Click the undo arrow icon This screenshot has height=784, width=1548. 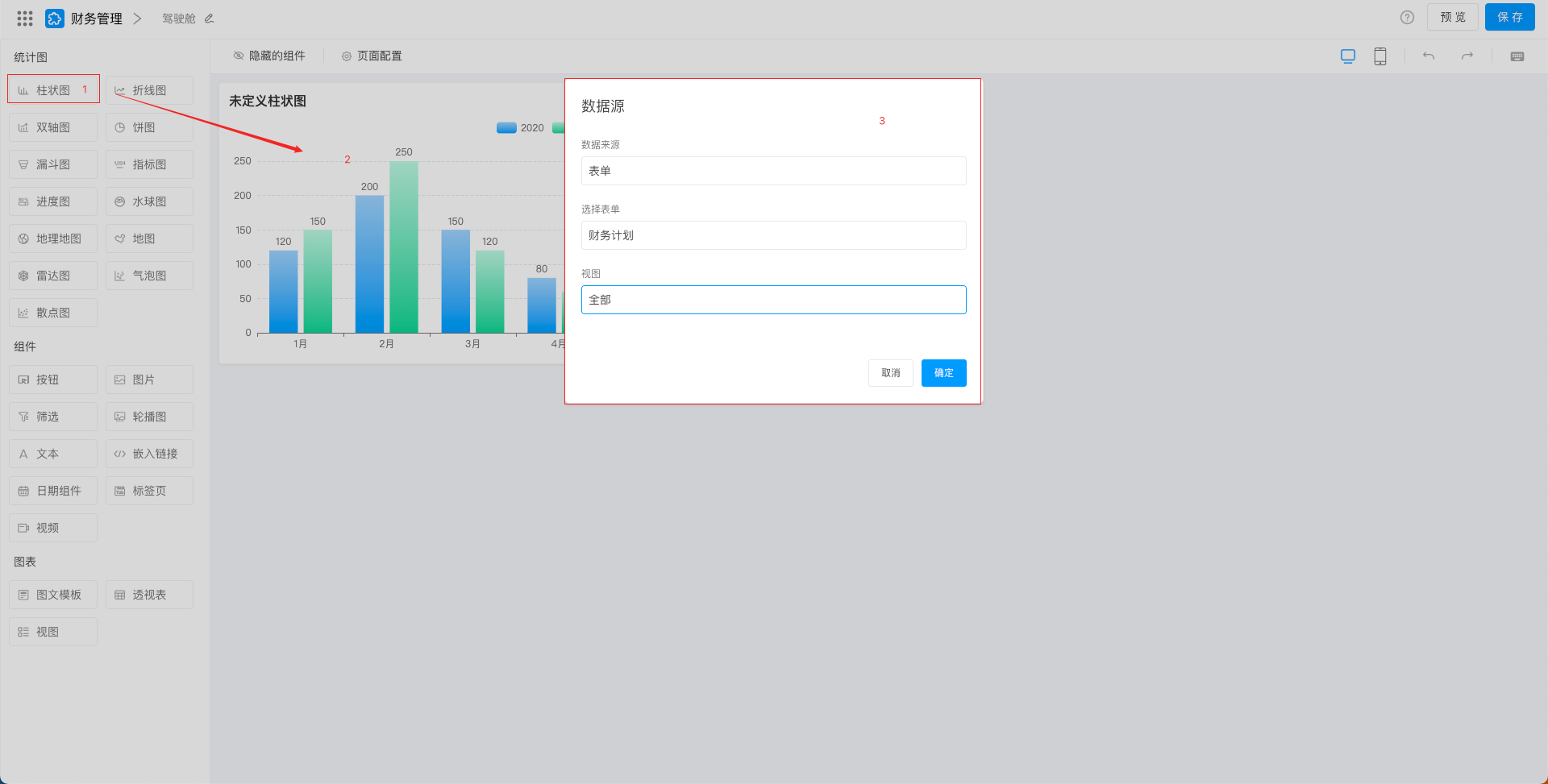tap(1429, 56)
